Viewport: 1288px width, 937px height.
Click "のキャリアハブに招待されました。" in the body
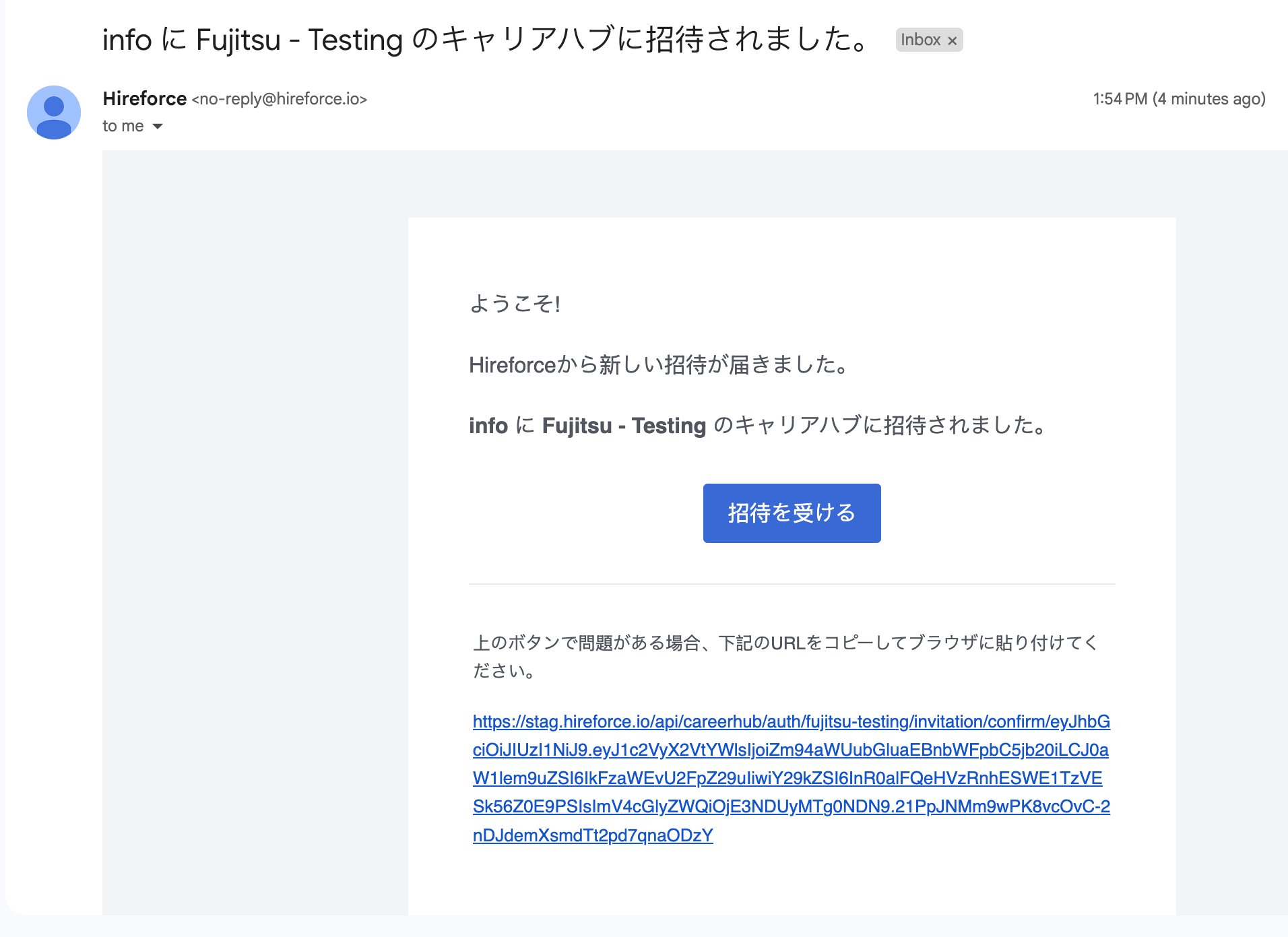(x=880, y=426)
